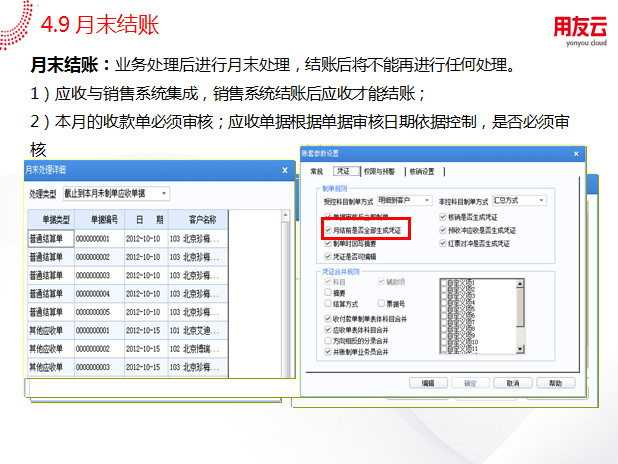The width and height of the screenshot is (618, 464).
Task: Toggle 月结前是否全部生成凭证 checkbox
Action: coord(328,230)
